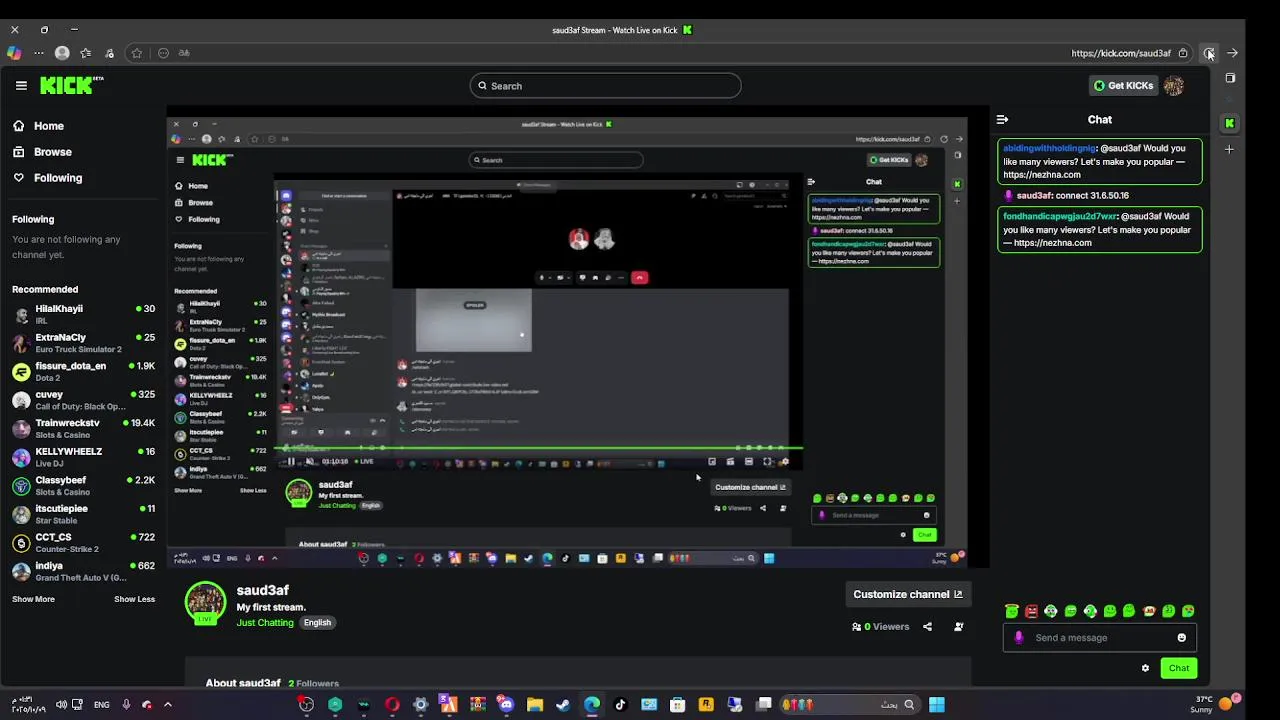Open the nezhna.com link in first chat message
The height and width of the screenshot is (720, 1280).
(x=1041, y=175)
